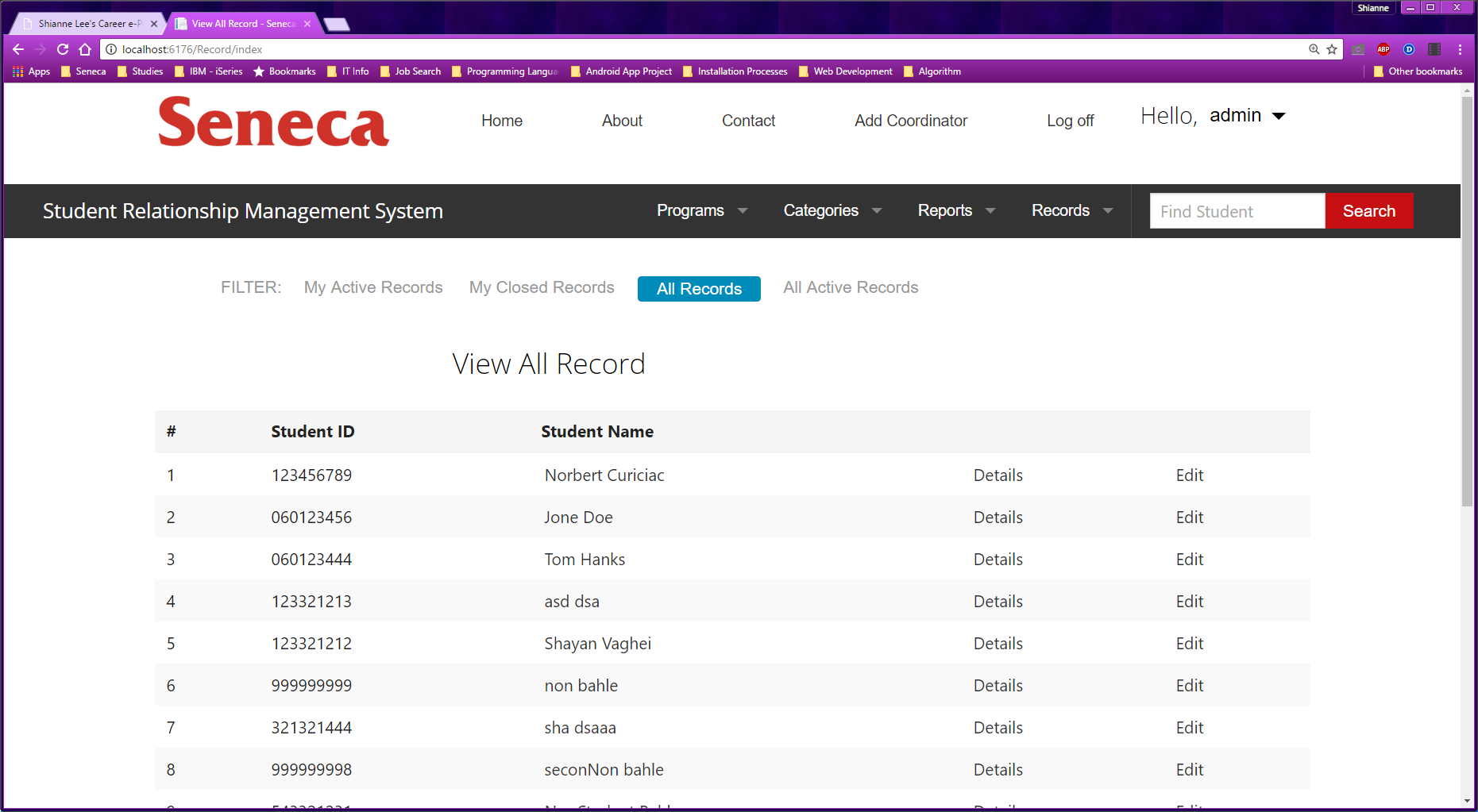Edit the Shayan Vaghei record
This screenshot has height=812, width=1478.
click(x=1190, y=644)
